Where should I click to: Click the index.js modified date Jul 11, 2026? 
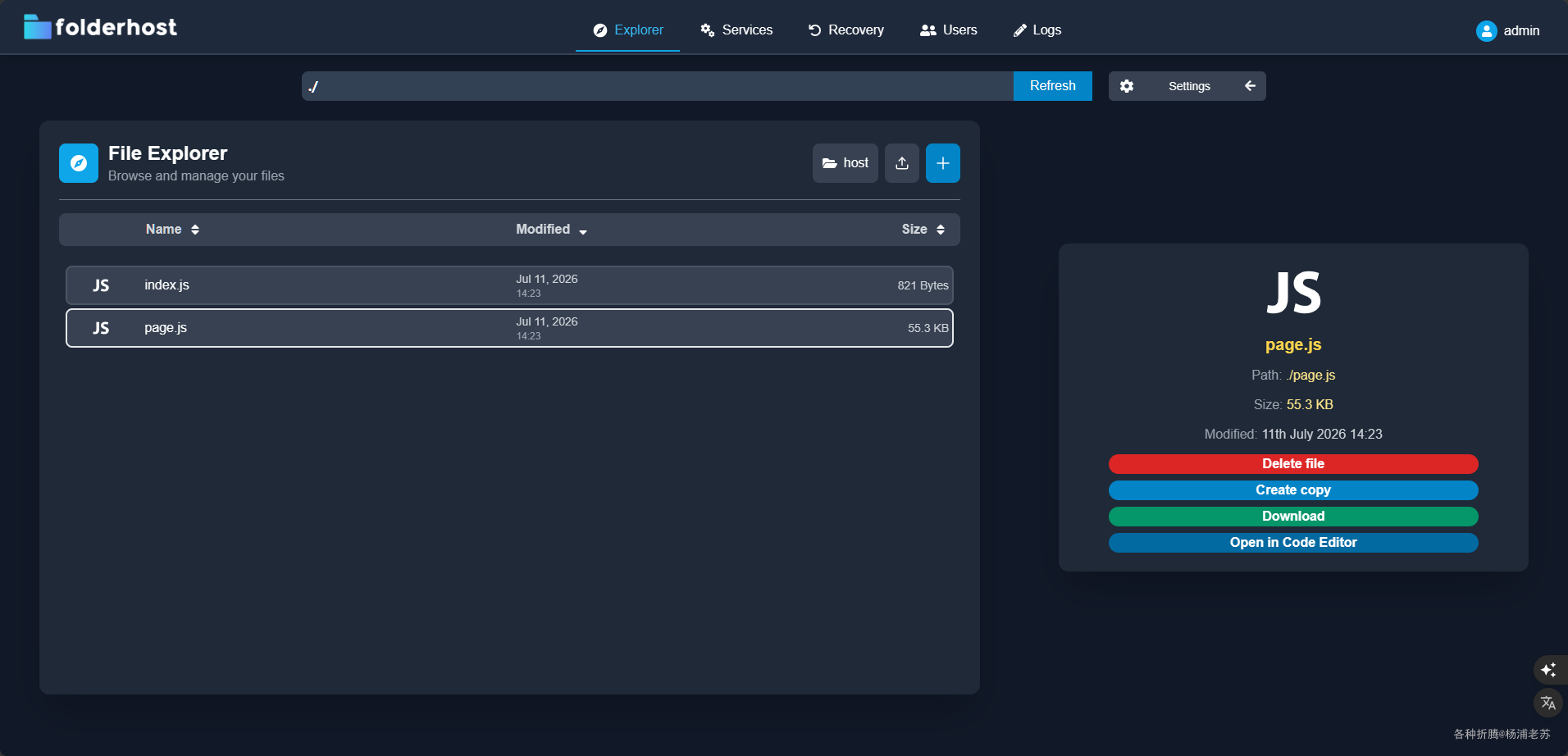pos(547,280)
